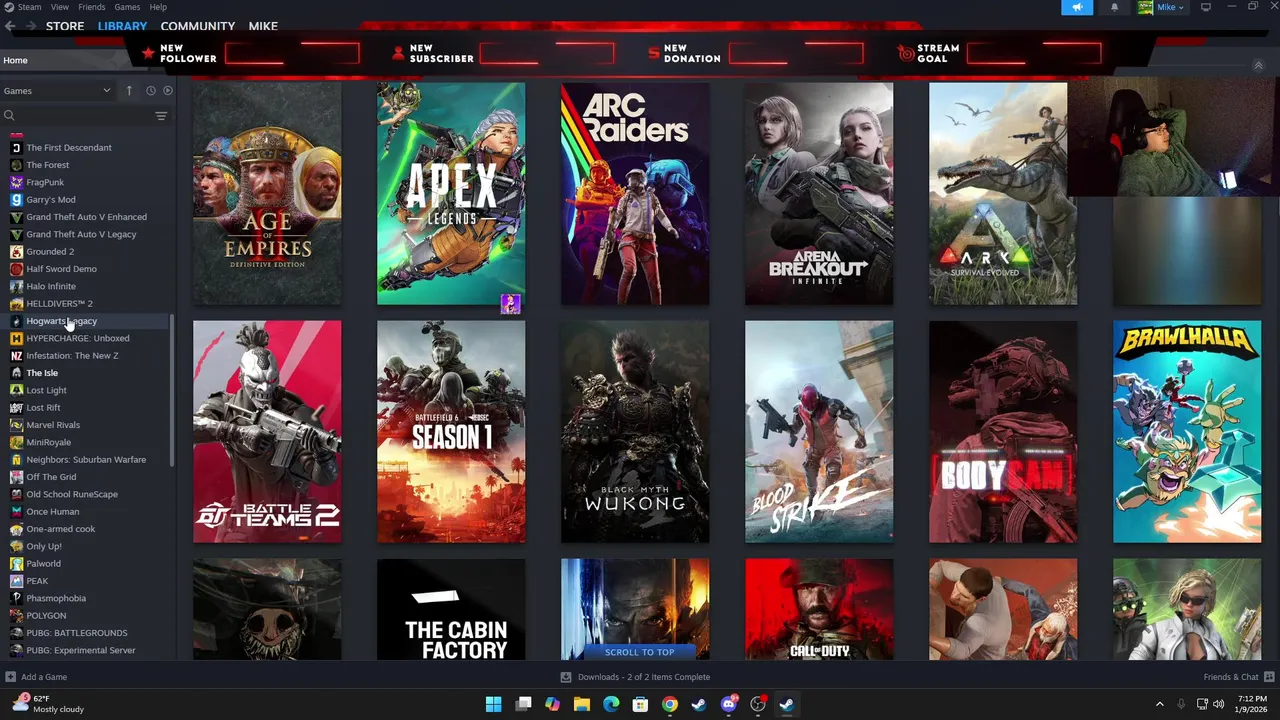
Task: Open the View menu
Action: coord(60,7)
